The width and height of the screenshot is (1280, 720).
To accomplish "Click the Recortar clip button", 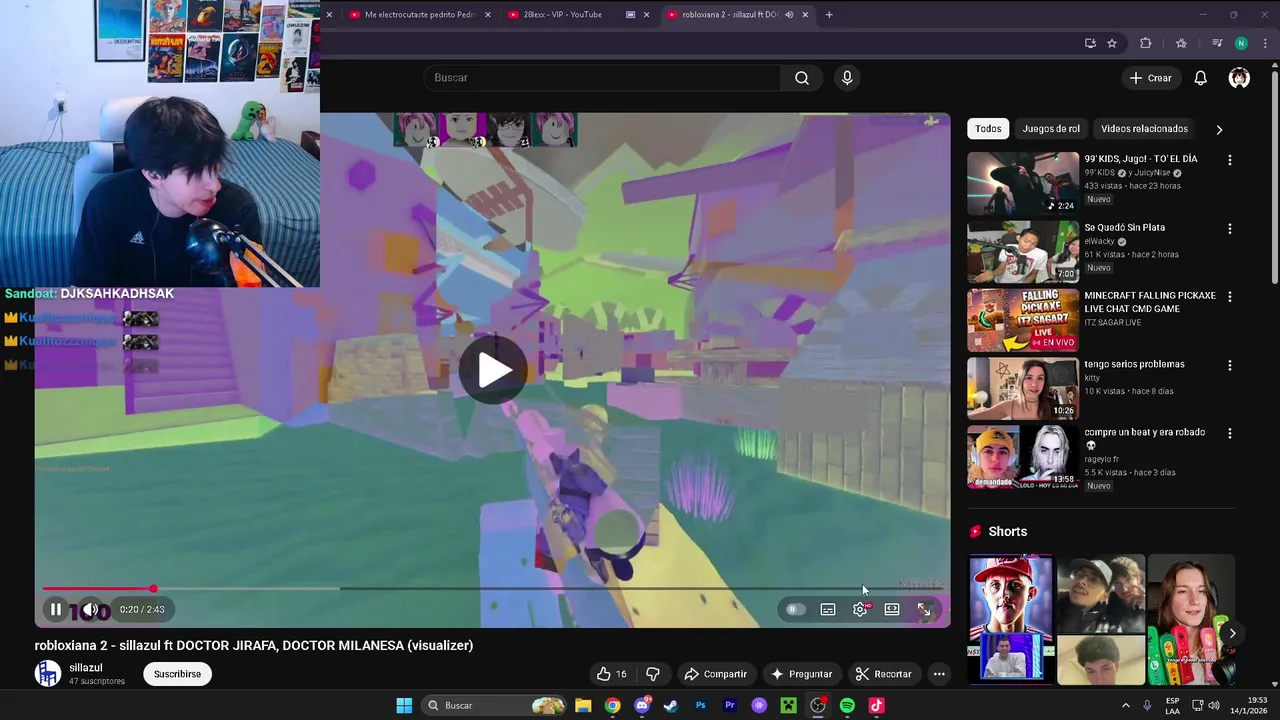I will click(x=883, y=674).
